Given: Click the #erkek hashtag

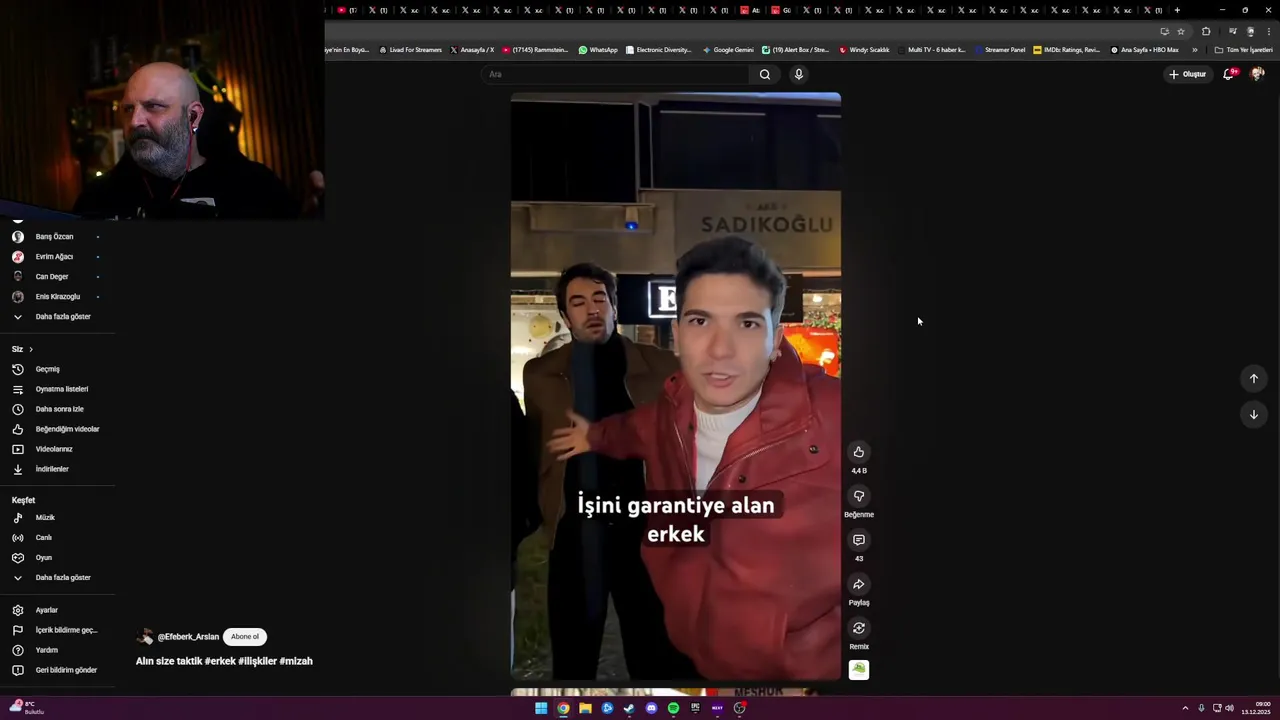Looking at the screenshot, I should 220,661.
